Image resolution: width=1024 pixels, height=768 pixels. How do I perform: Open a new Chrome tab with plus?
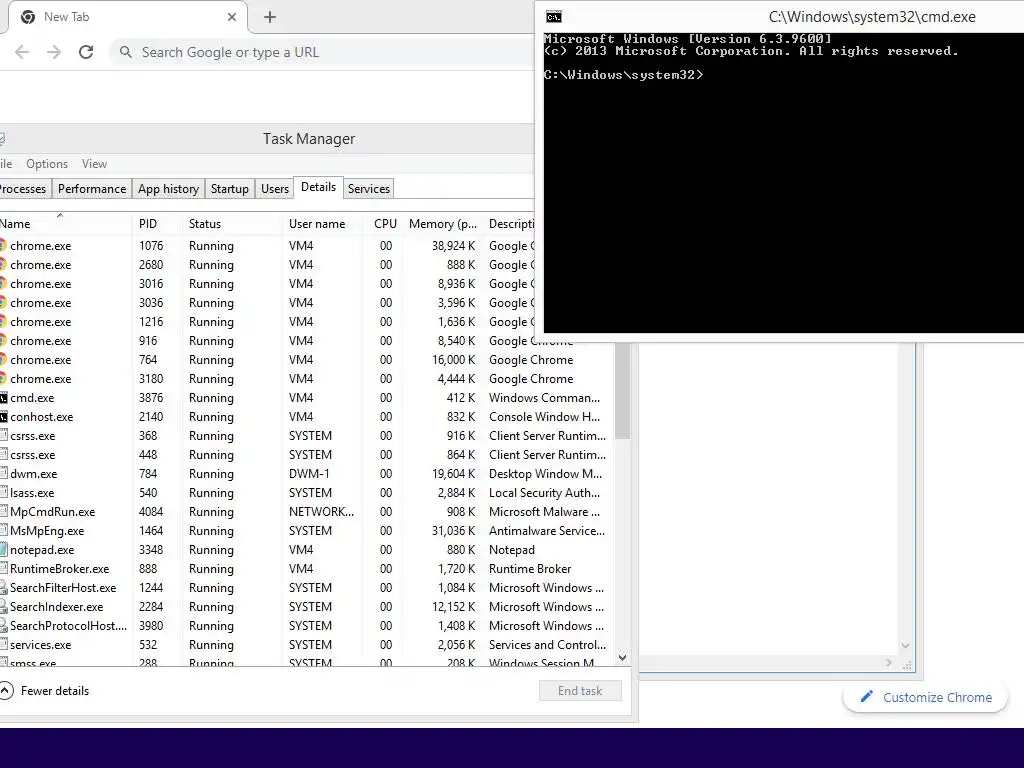[x=270, y=17]
